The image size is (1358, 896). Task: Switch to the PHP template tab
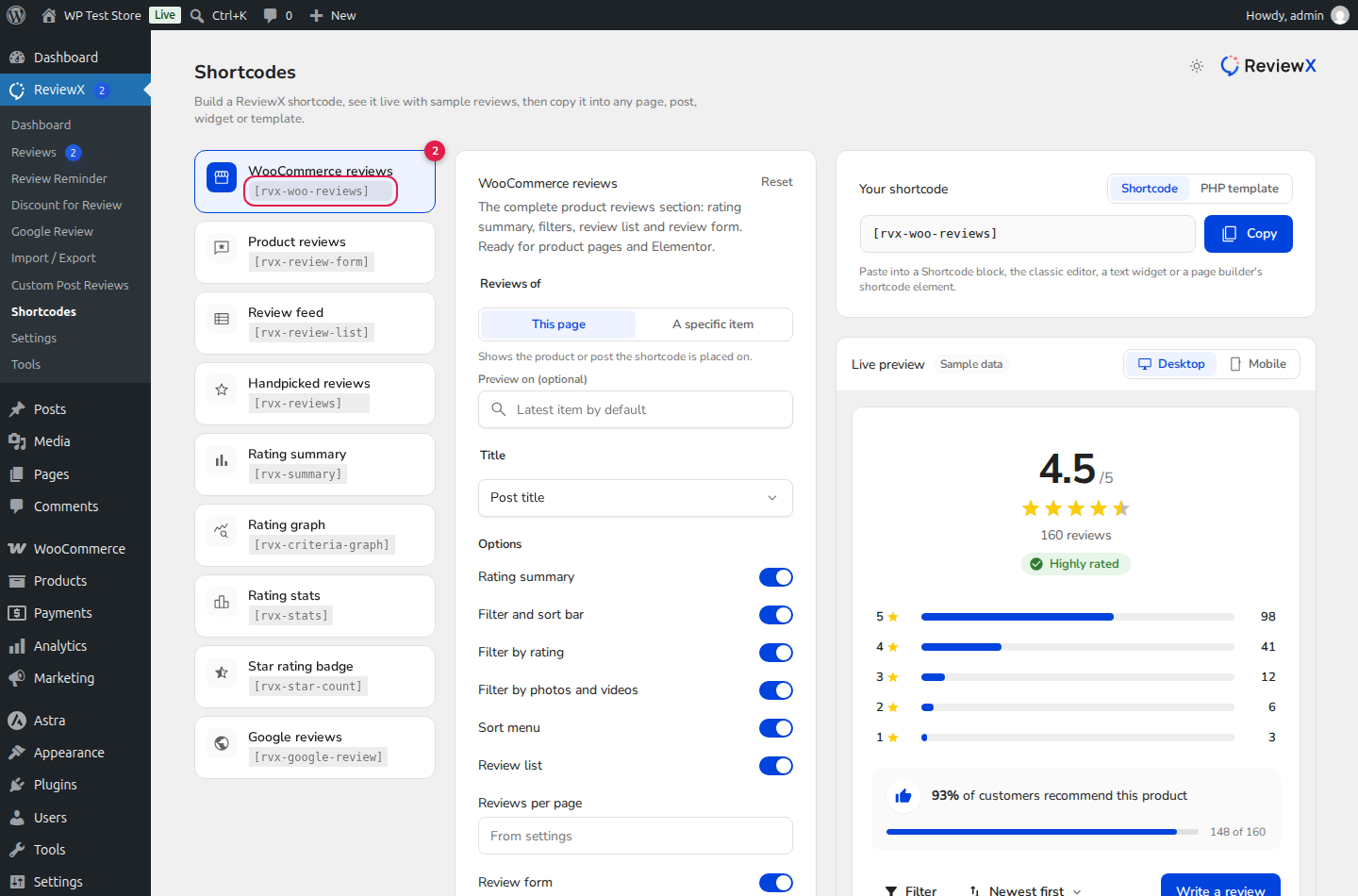click(x=1239, y=189)
